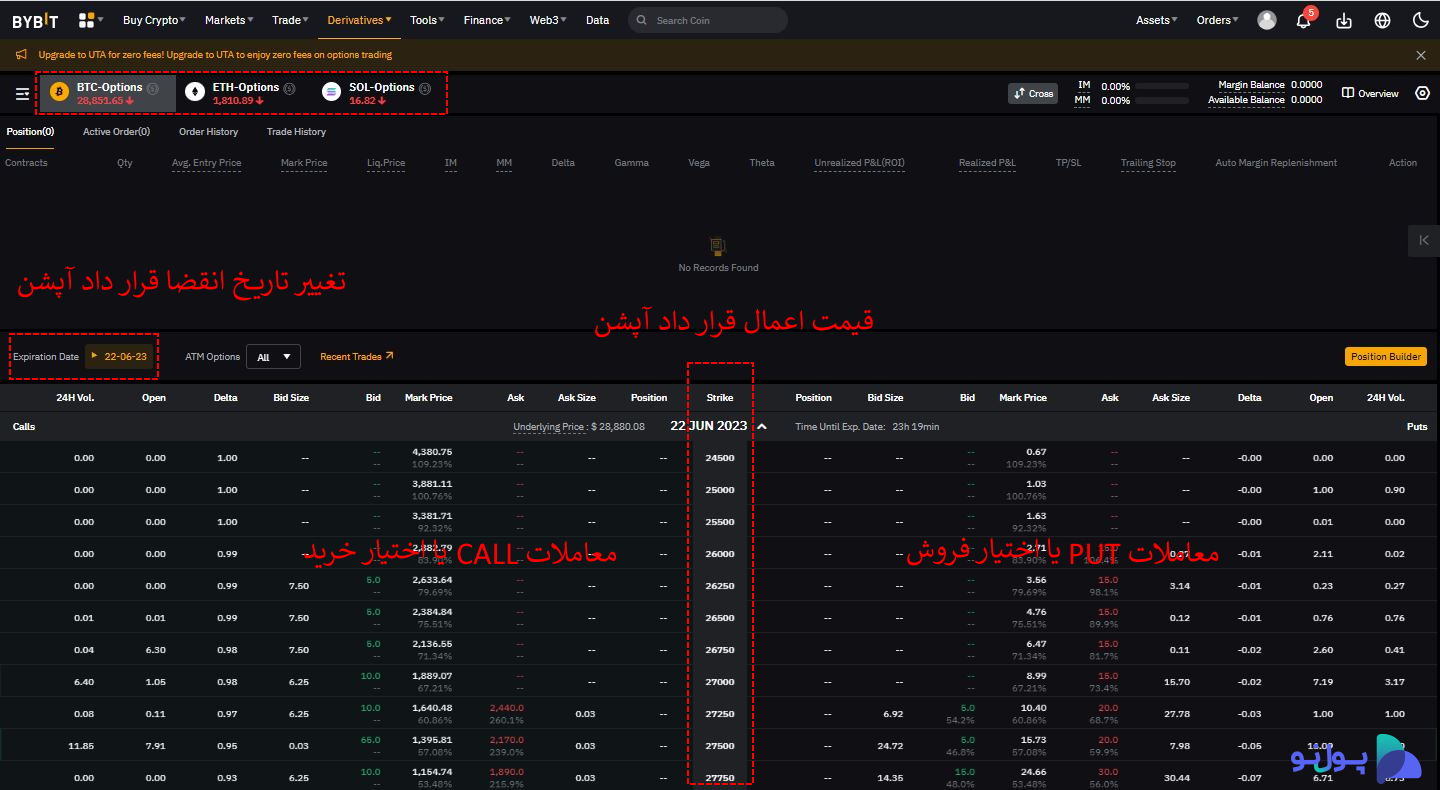
Task: Click the Unrealized P&L(ROI) column header
Action: [859, 163]
